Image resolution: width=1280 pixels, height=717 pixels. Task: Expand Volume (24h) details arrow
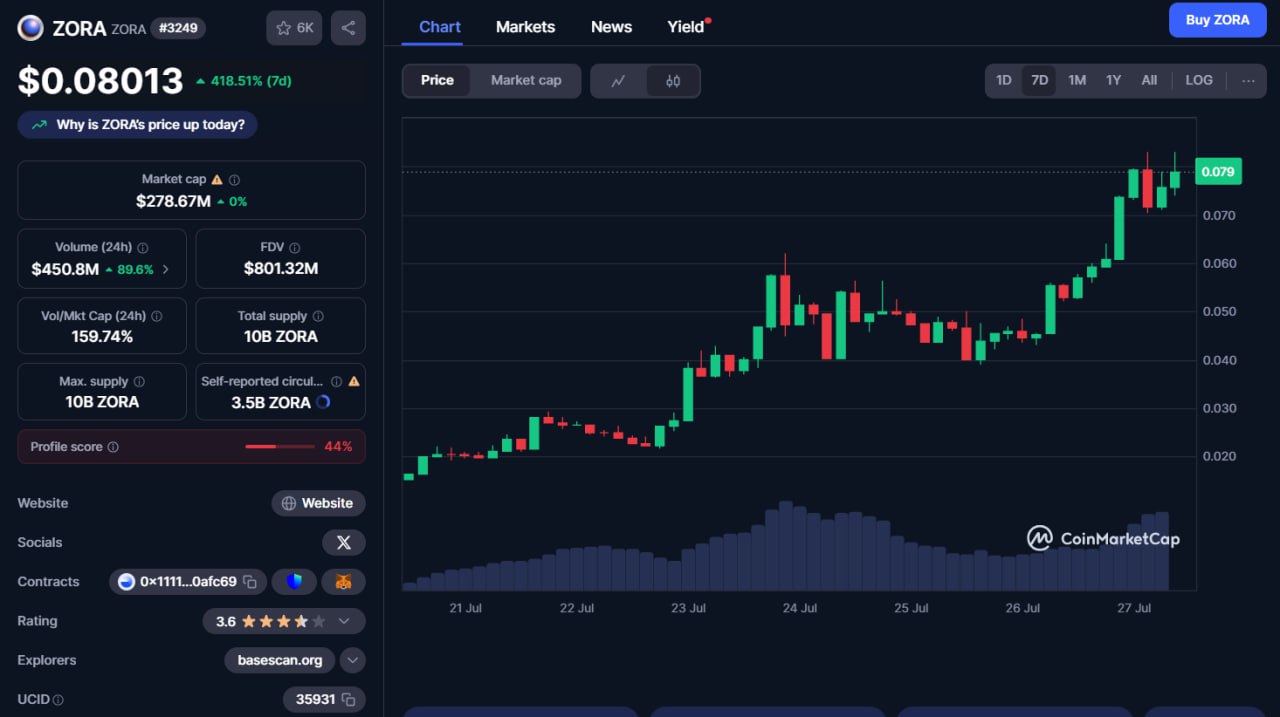(166, 269)
